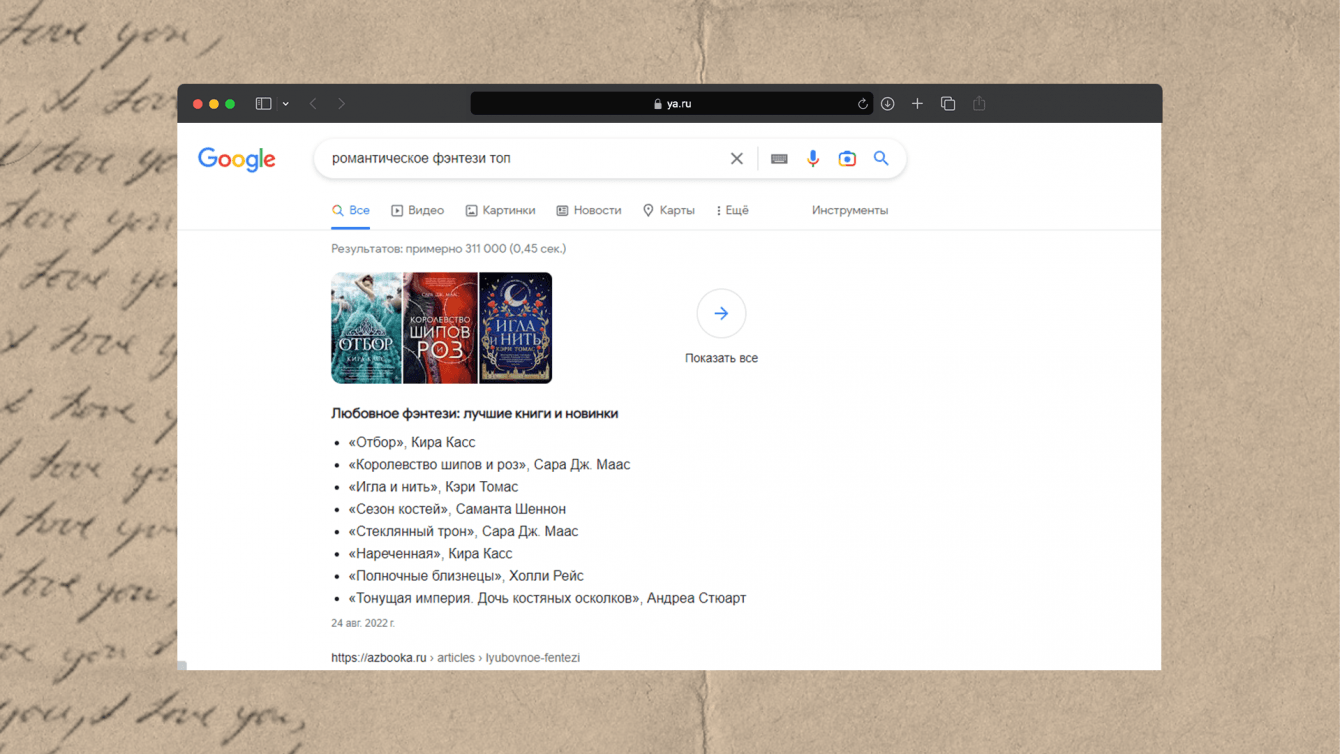Clear the search query with X icon

pos(737,159)
